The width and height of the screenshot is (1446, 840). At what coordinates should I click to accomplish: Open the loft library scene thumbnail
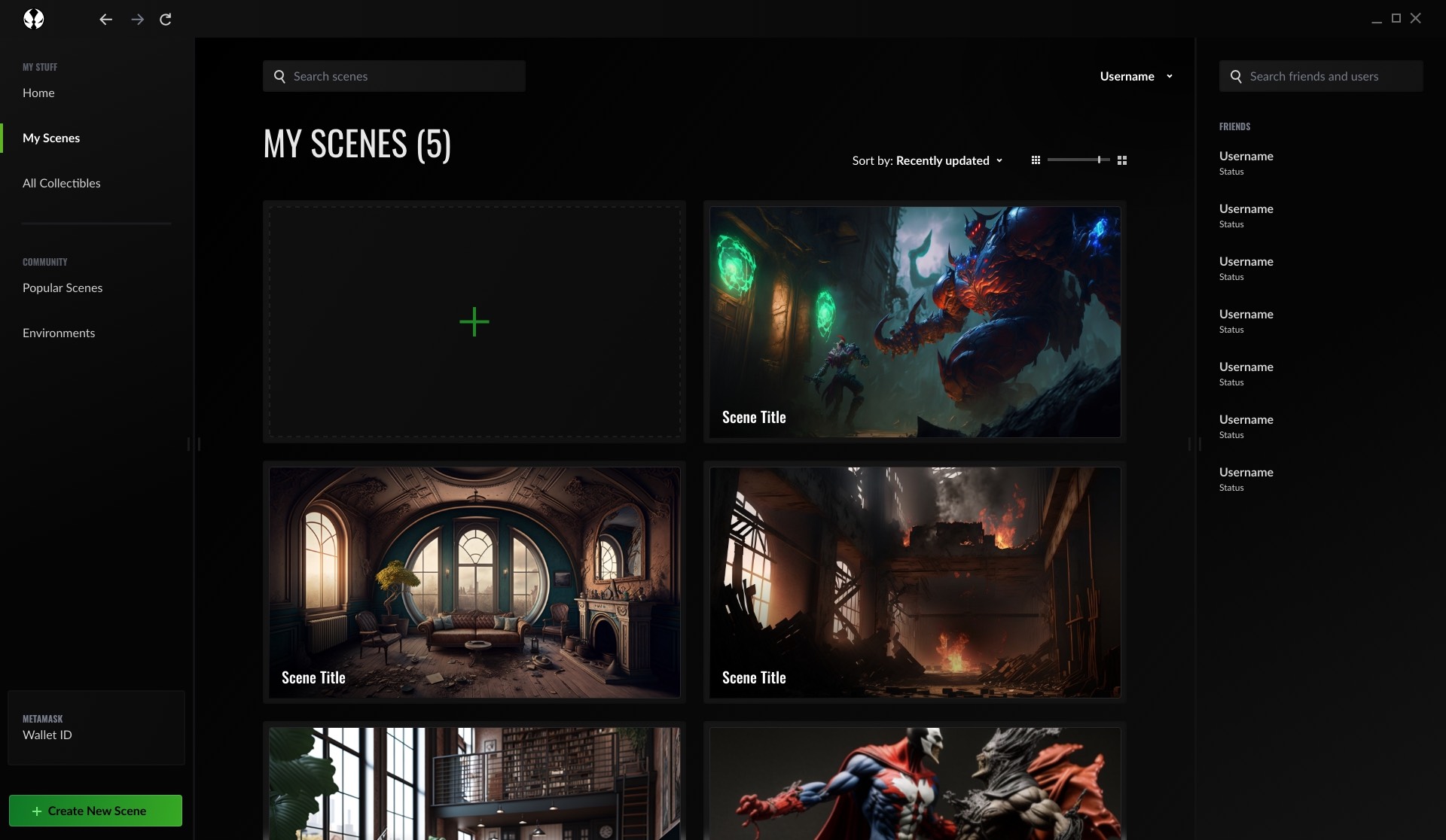pos(474,784)
